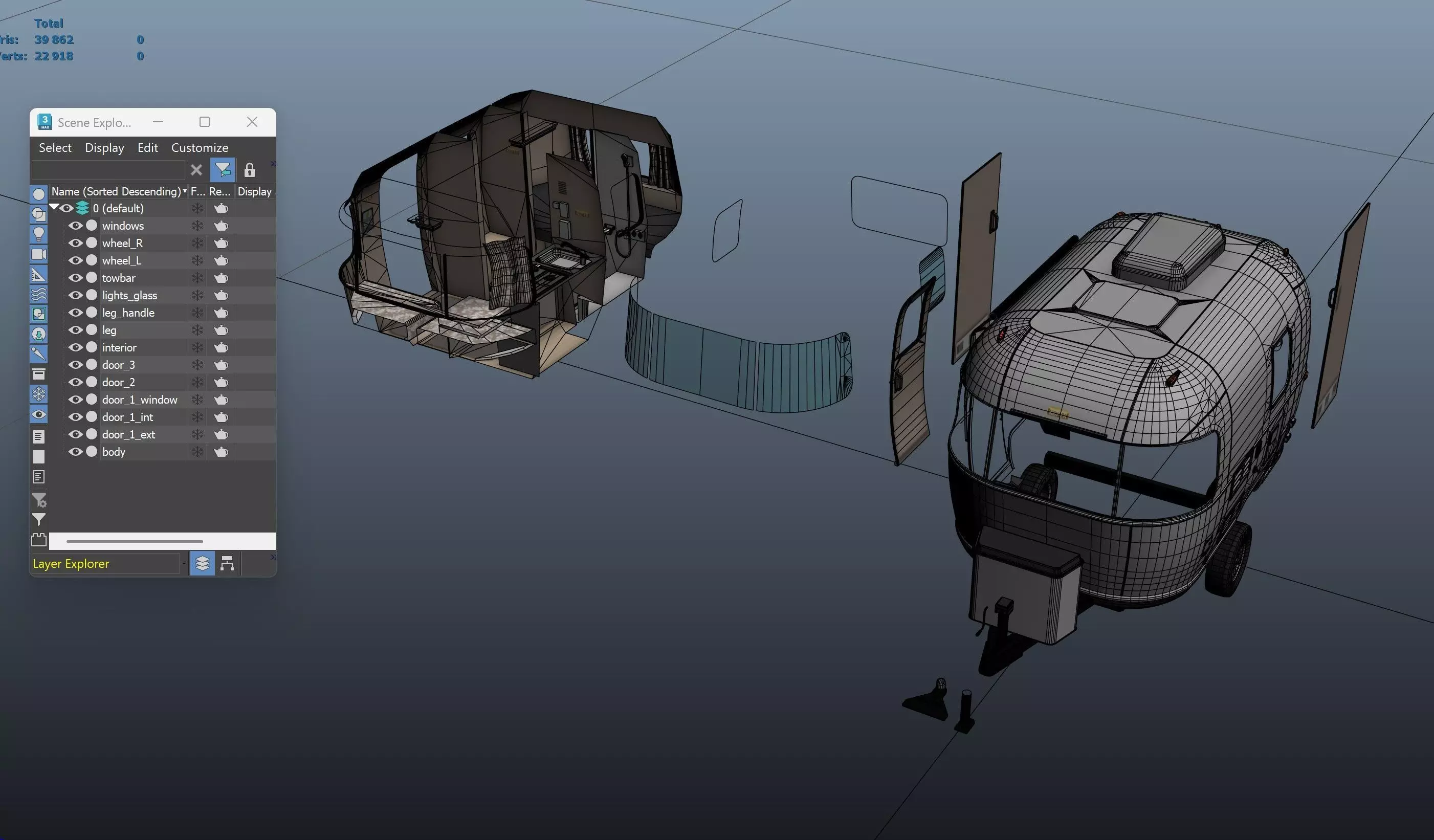The height and width of the screenshot is (840, 1434).
Task: Select the door_1_int object row
Action: pyautogui.click(x=127, y=417)
